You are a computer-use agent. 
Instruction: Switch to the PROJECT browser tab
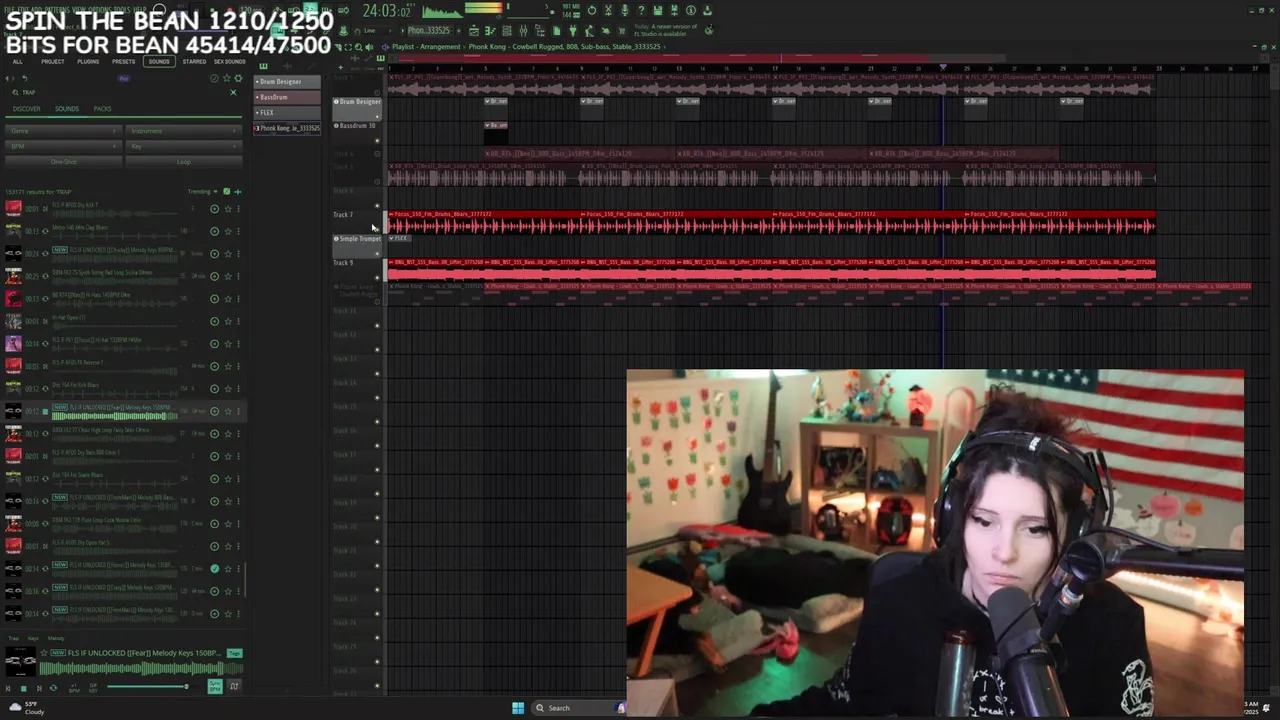tap(52, 61)
